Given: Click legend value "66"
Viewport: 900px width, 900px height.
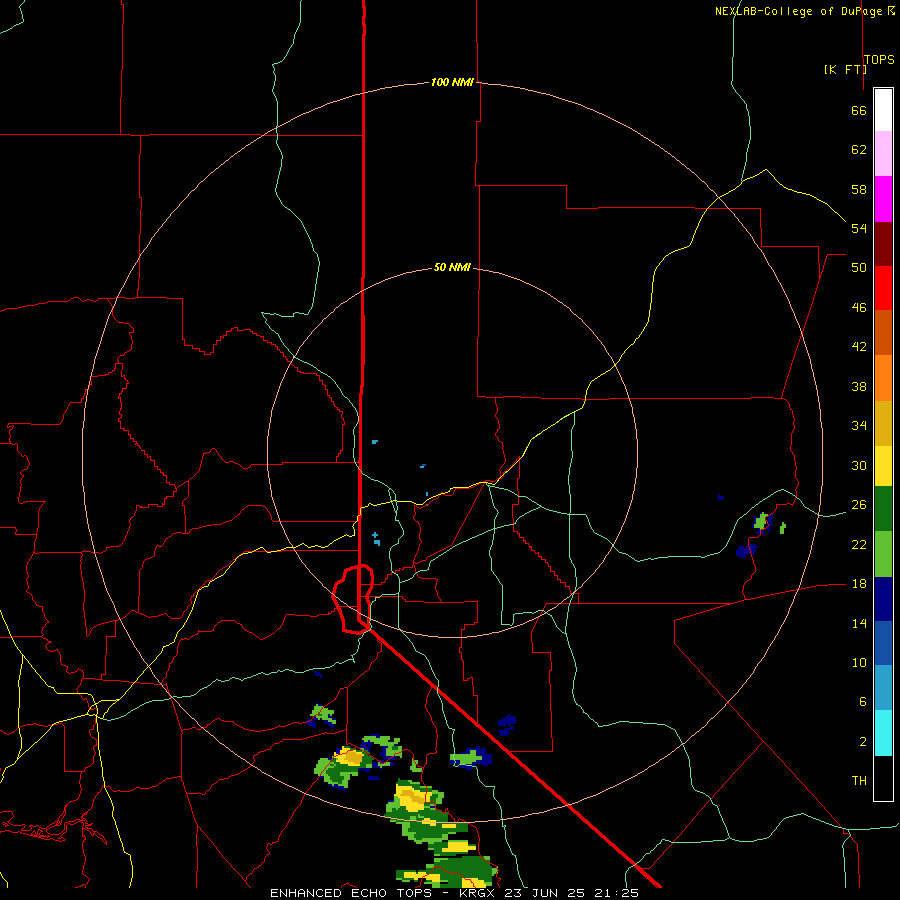Looking at the screenshot, I should 859,110.
